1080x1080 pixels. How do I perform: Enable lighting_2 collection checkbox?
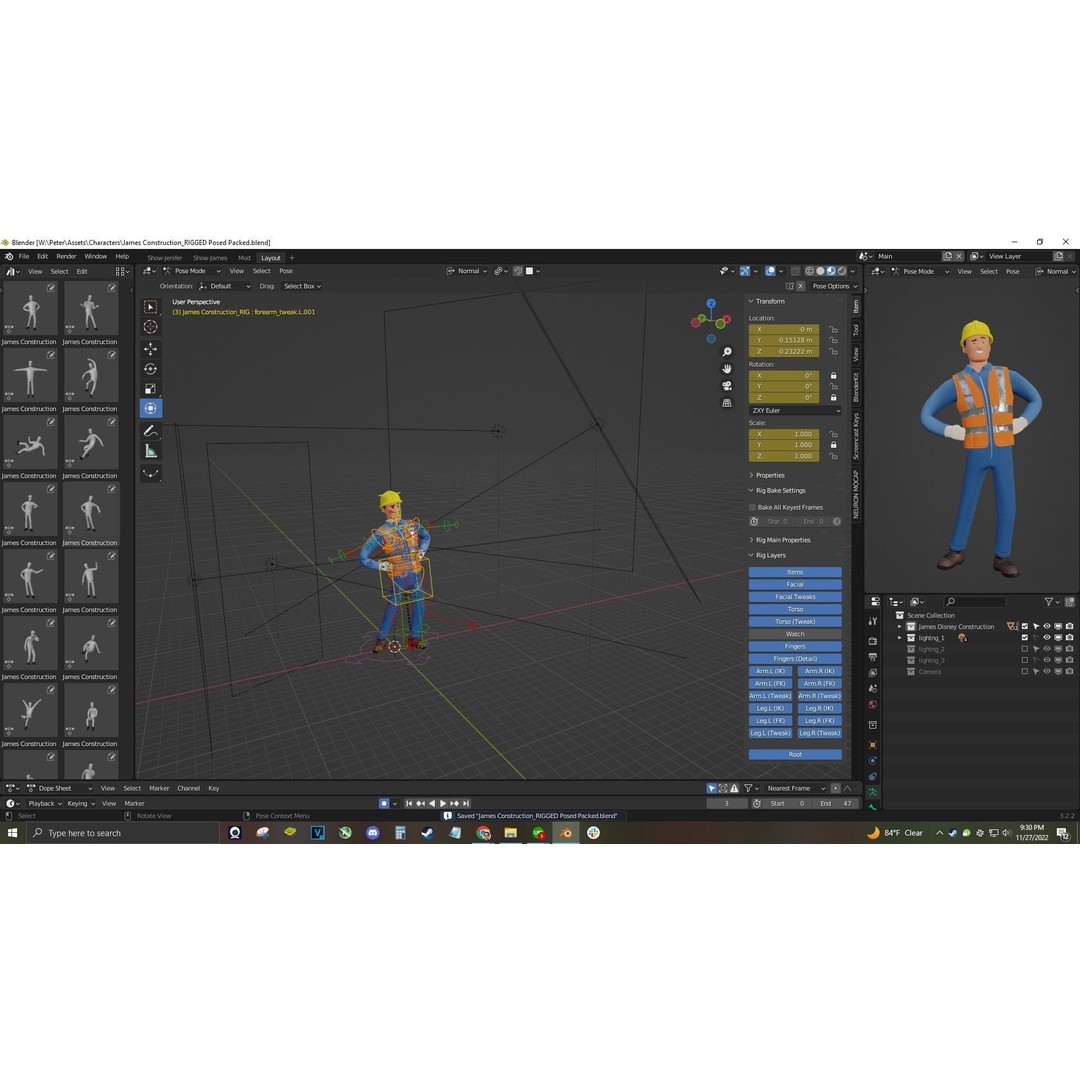point(1024,649)
